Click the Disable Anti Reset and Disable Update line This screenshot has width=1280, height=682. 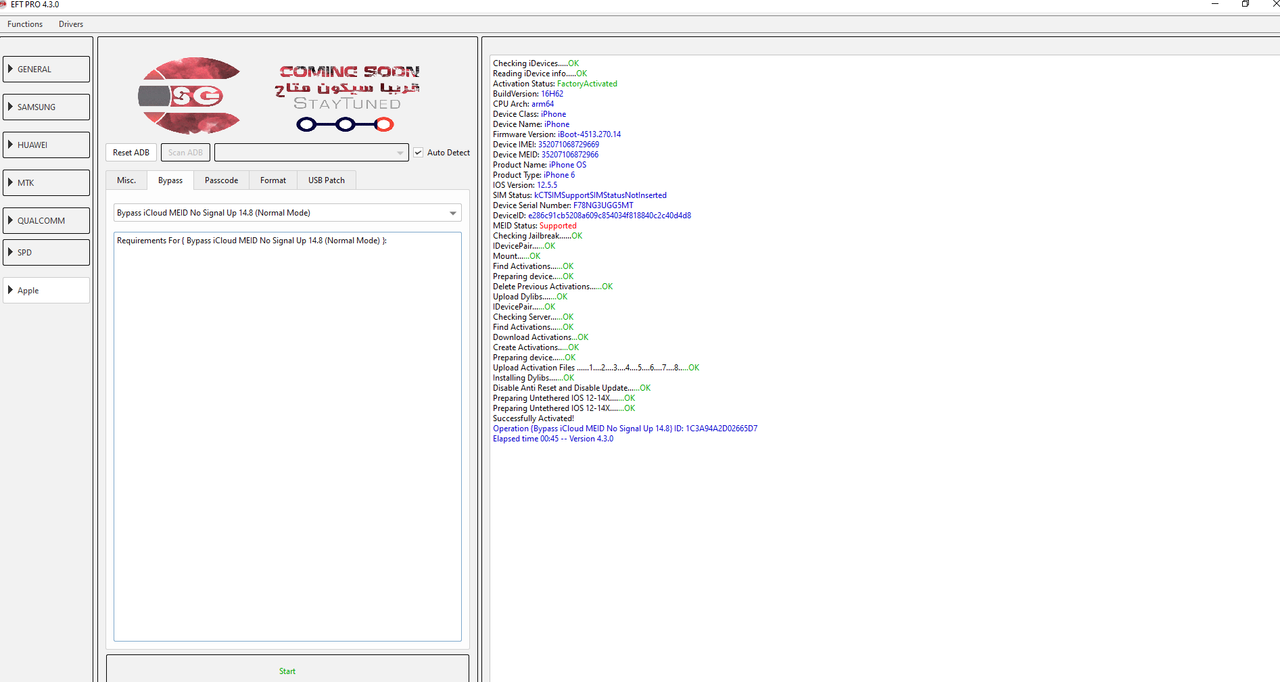(572, 388)
